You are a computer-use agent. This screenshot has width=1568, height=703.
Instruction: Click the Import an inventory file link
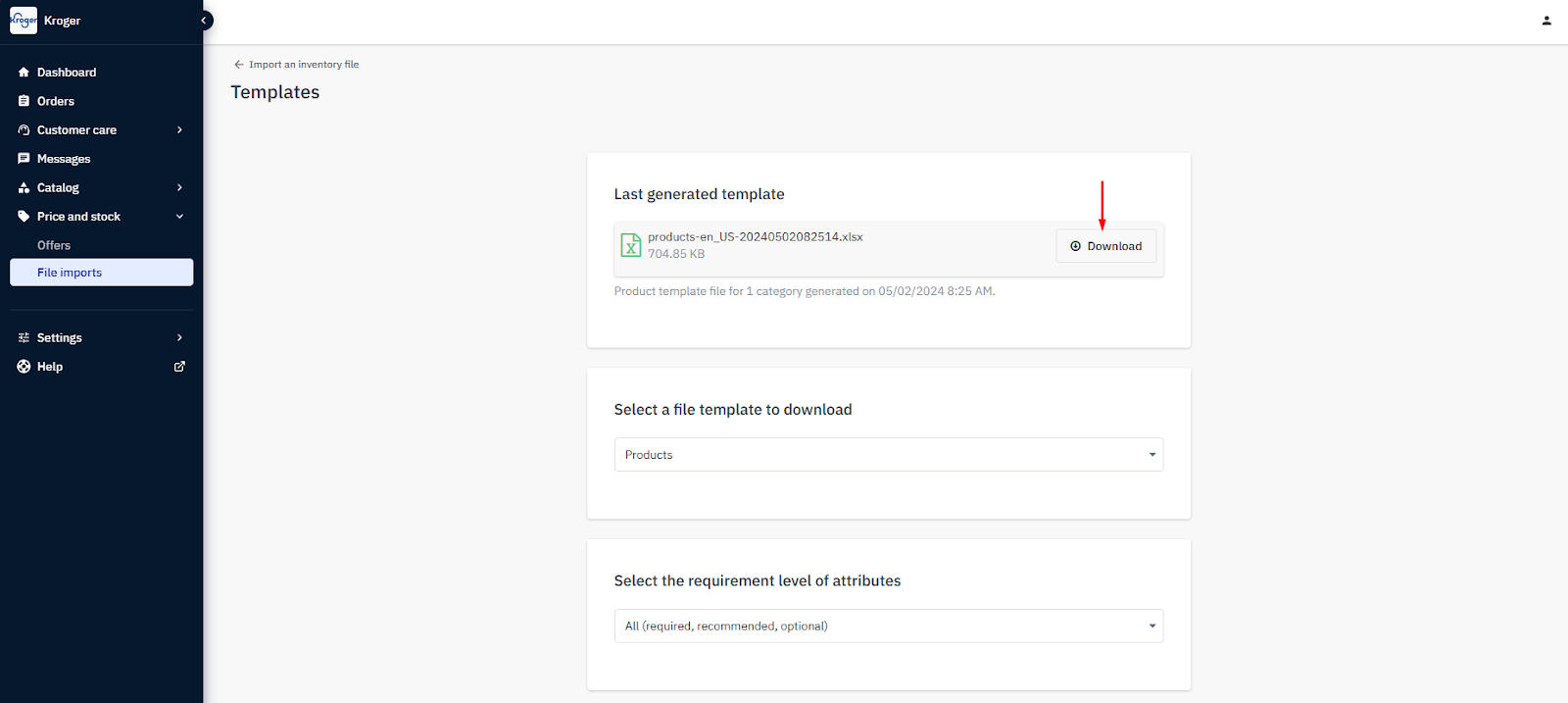pos(304,65)
